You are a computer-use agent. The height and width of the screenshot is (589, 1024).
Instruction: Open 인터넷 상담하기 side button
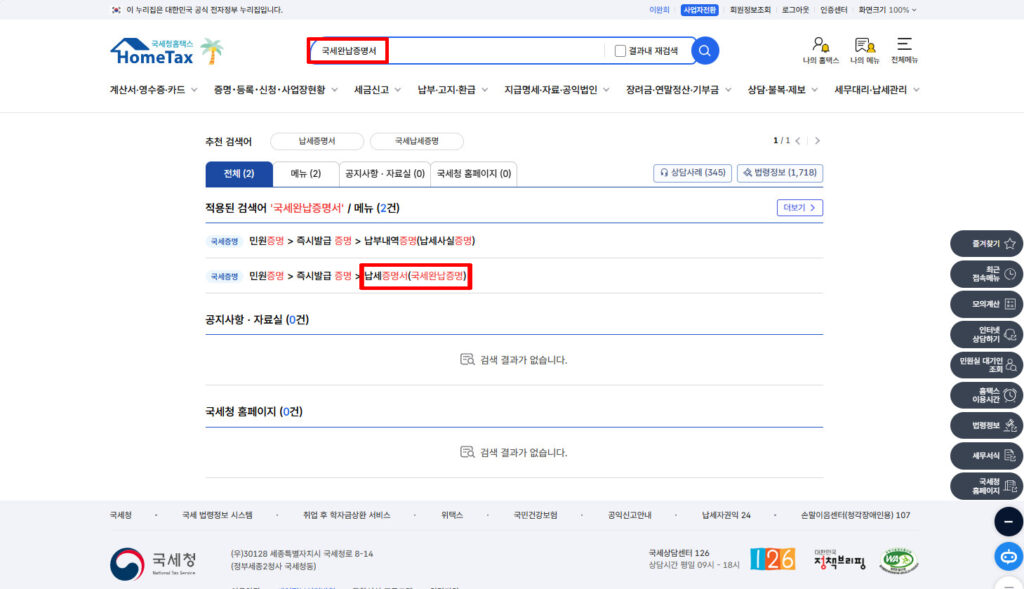tap(986, 334)
